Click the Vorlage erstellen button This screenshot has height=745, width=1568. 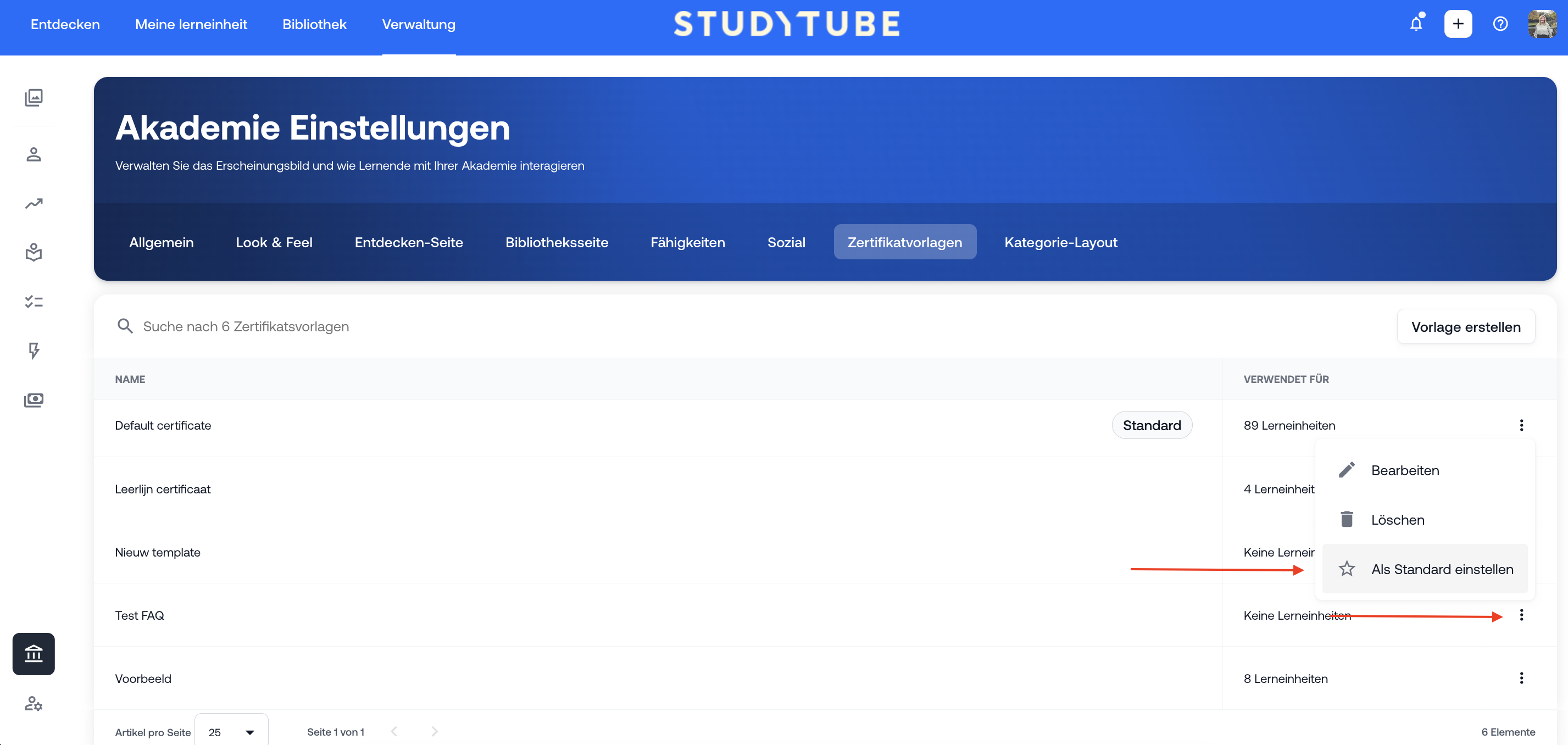1465,327
